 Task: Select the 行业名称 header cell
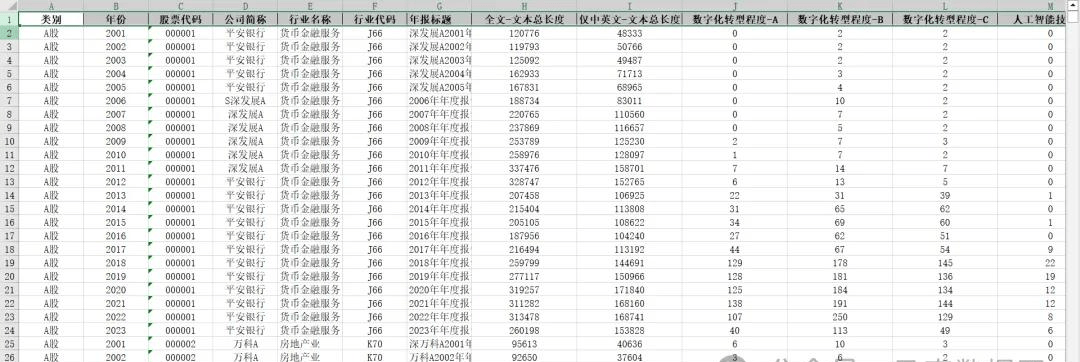click(x=310, y=19)
